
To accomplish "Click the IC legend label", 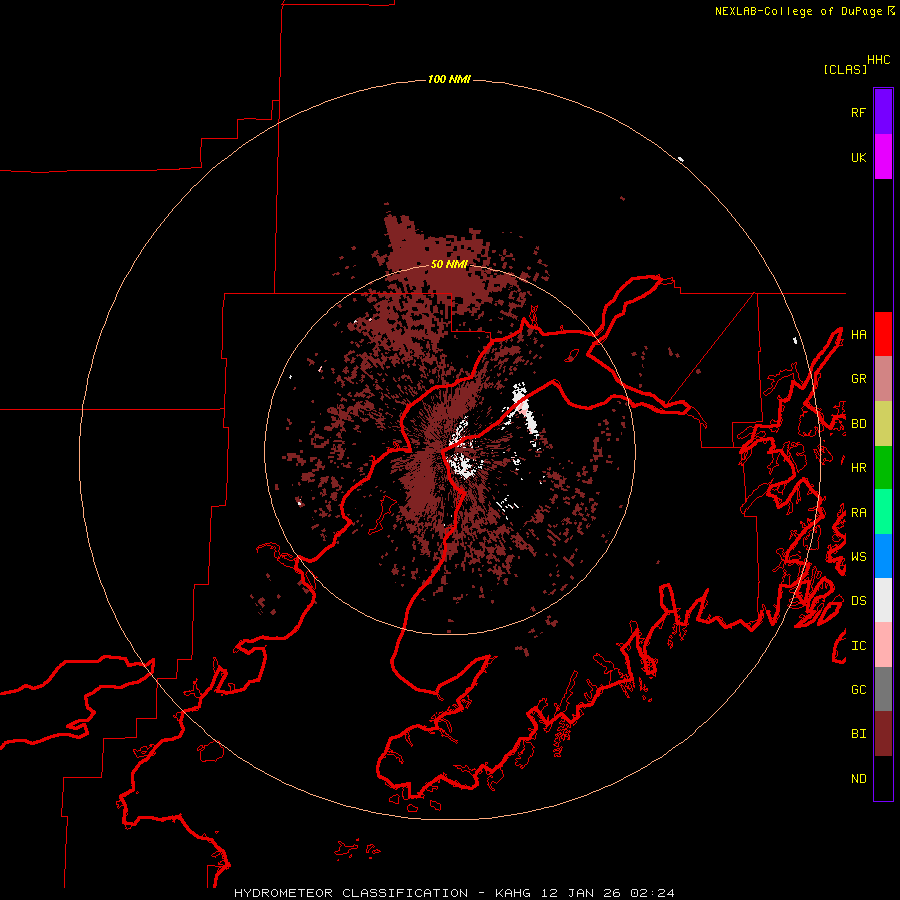I will (x=859, y=646).
